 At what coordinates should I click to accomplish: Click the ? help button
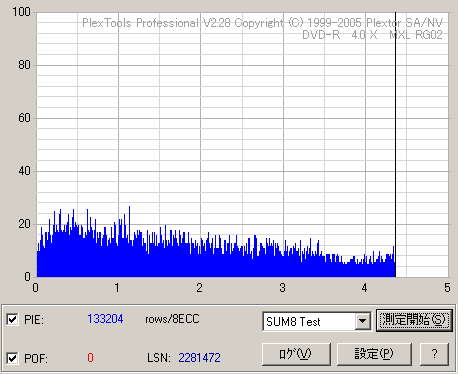(x=434, y=354)
